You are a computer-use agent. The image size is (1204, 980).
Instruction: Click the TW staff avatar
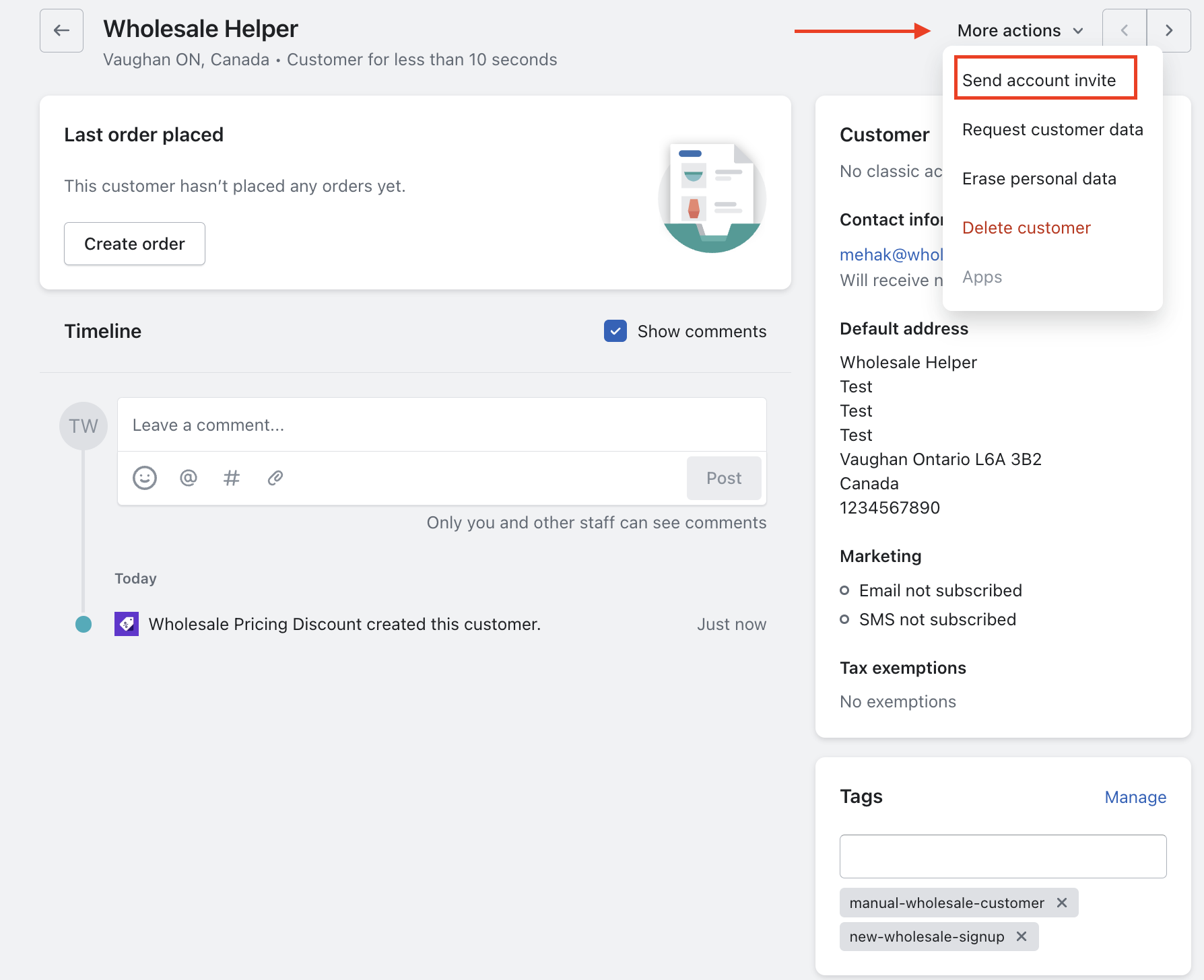pyautogui.click(x=83, y=426)
